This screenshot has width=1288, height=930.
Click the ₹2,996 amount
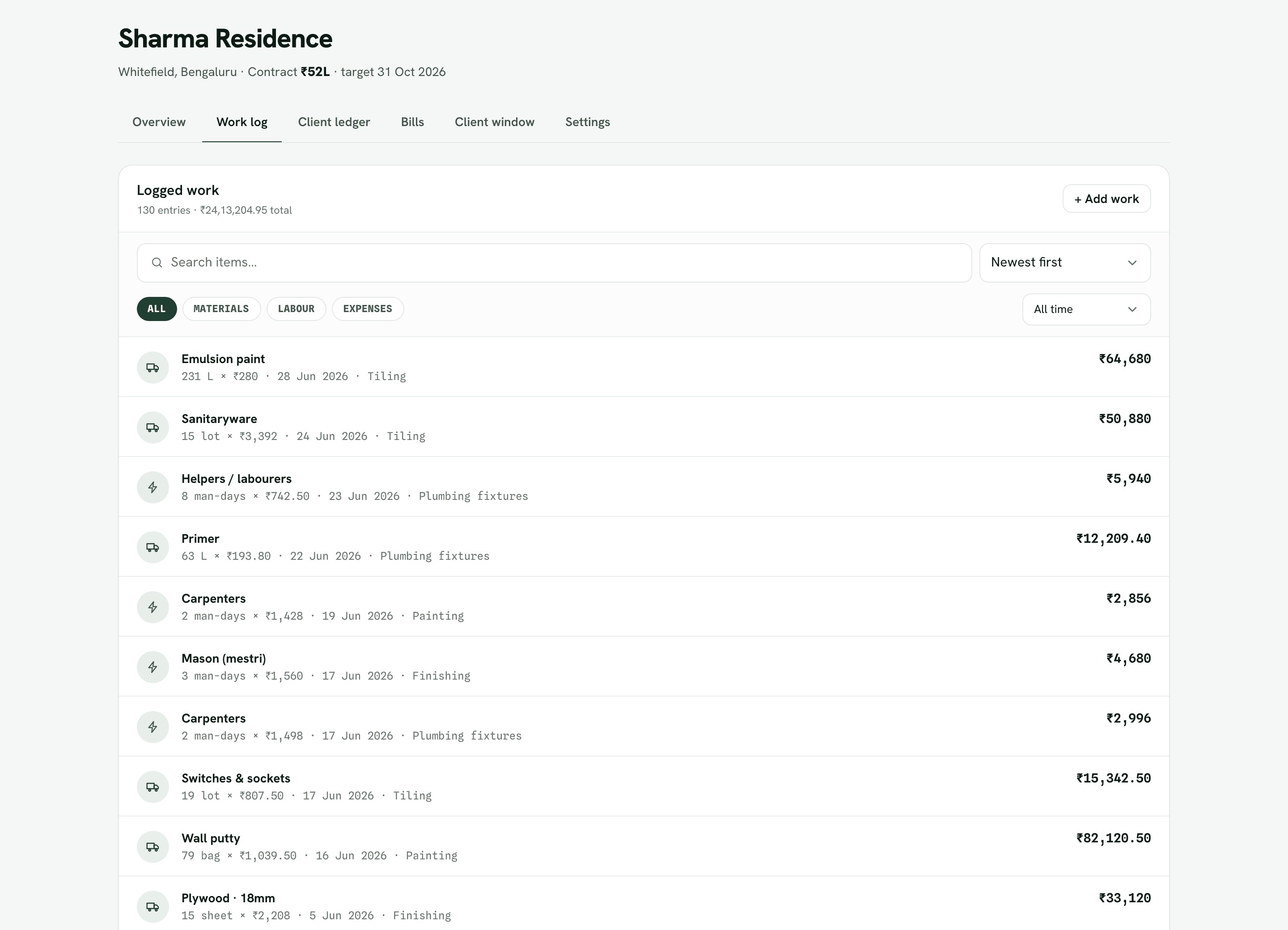pos(1128,718)
